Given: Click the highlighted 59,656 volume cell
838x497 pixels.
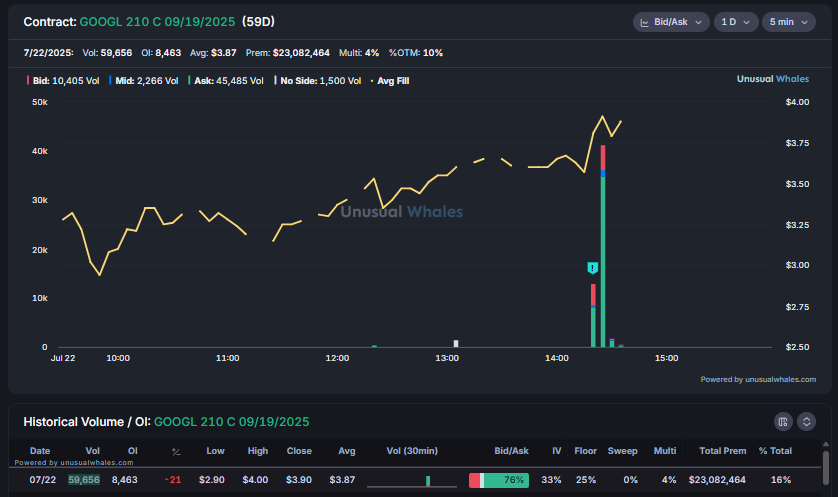Looking at the screenshot, I should coord(84,480).
